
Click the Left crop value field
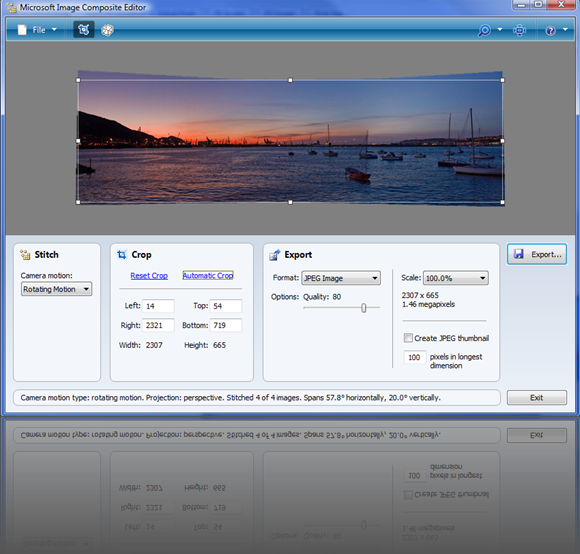[158, 306]
